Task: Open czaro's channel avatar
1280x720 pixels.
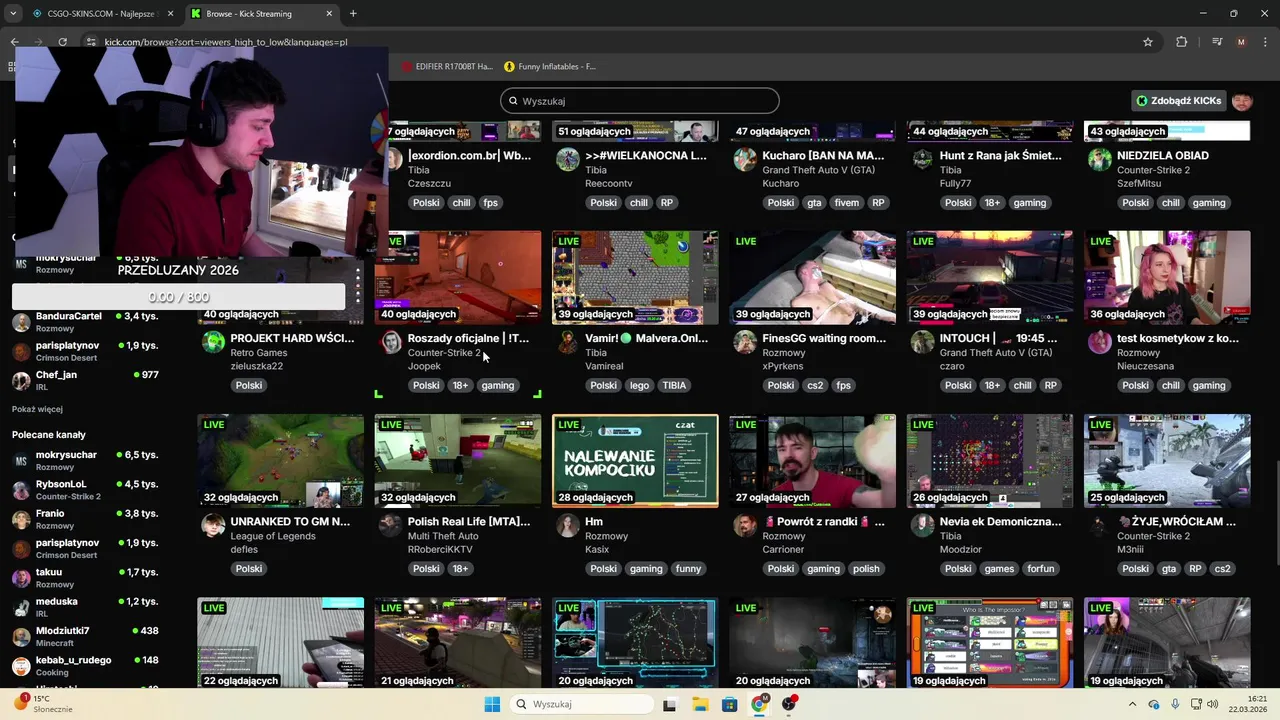Action: pyautogui.click(x=923, y=343)
